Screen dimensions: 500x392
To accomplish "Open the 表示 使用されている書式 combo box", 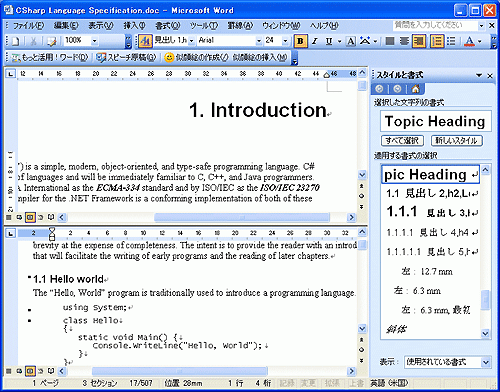I will point(447,362).
